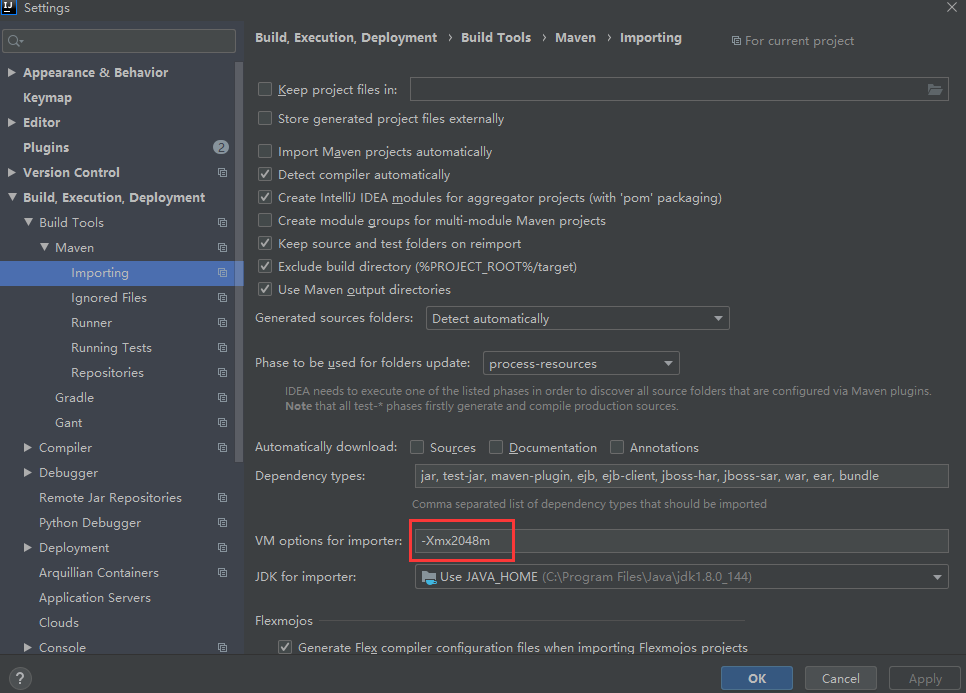Viewport: 966px width, 693px height.
Task: Select Keymap in settings tree
Action: pyautogui.click(x=47, y=98)
